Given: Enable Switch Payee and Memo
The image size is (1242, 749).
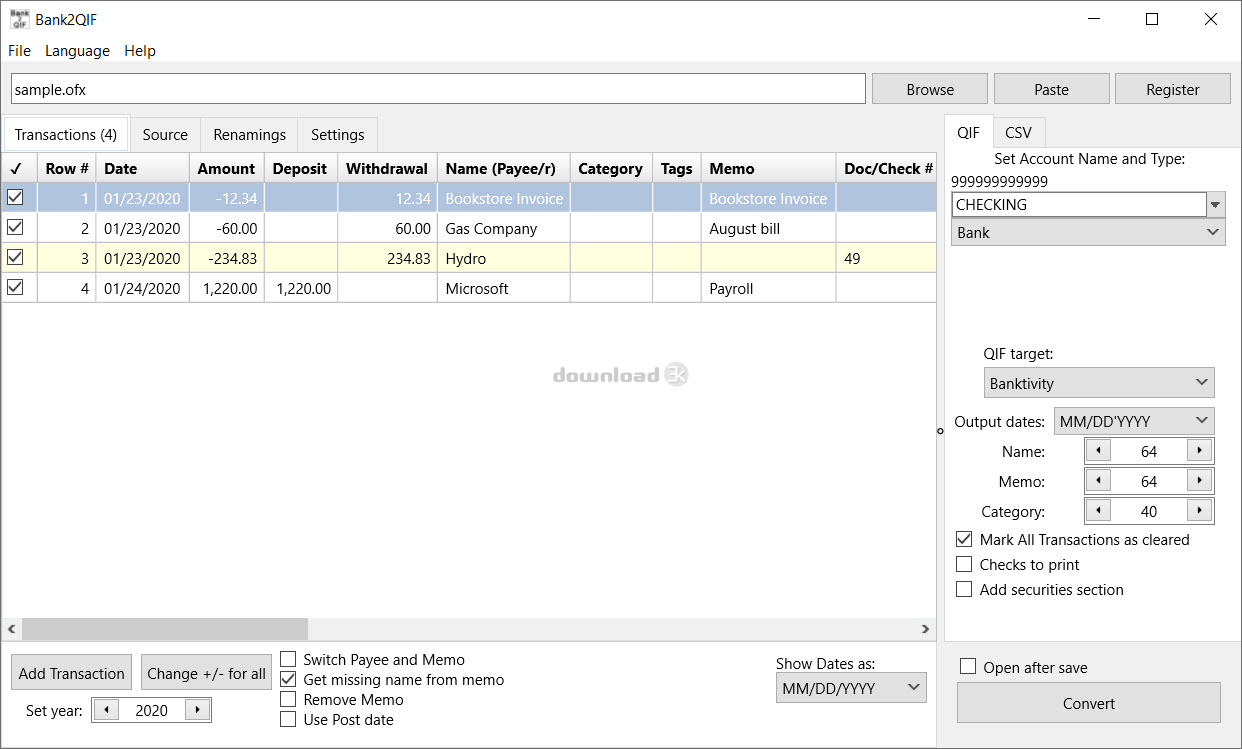Looking at the screenshot, I should (288, 659).
